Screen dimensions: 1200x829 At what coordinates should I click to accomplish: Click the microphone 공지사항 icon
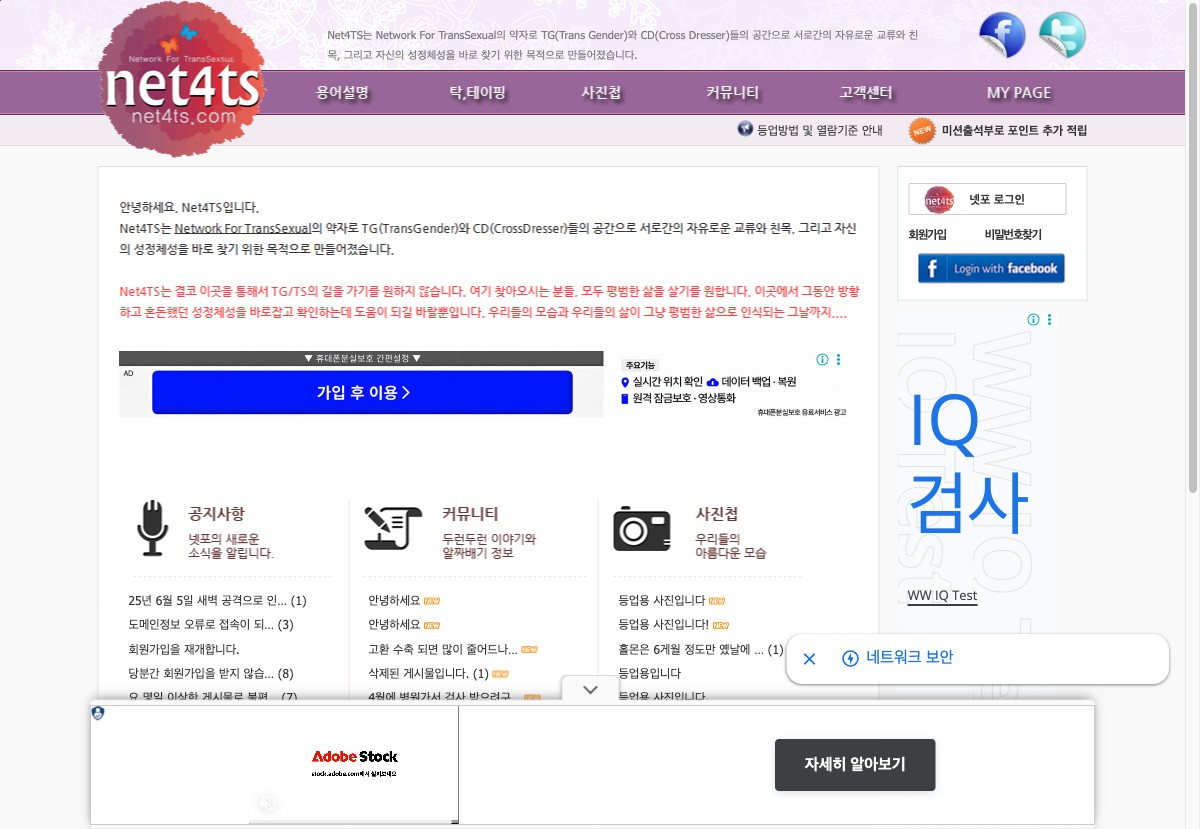152,528
